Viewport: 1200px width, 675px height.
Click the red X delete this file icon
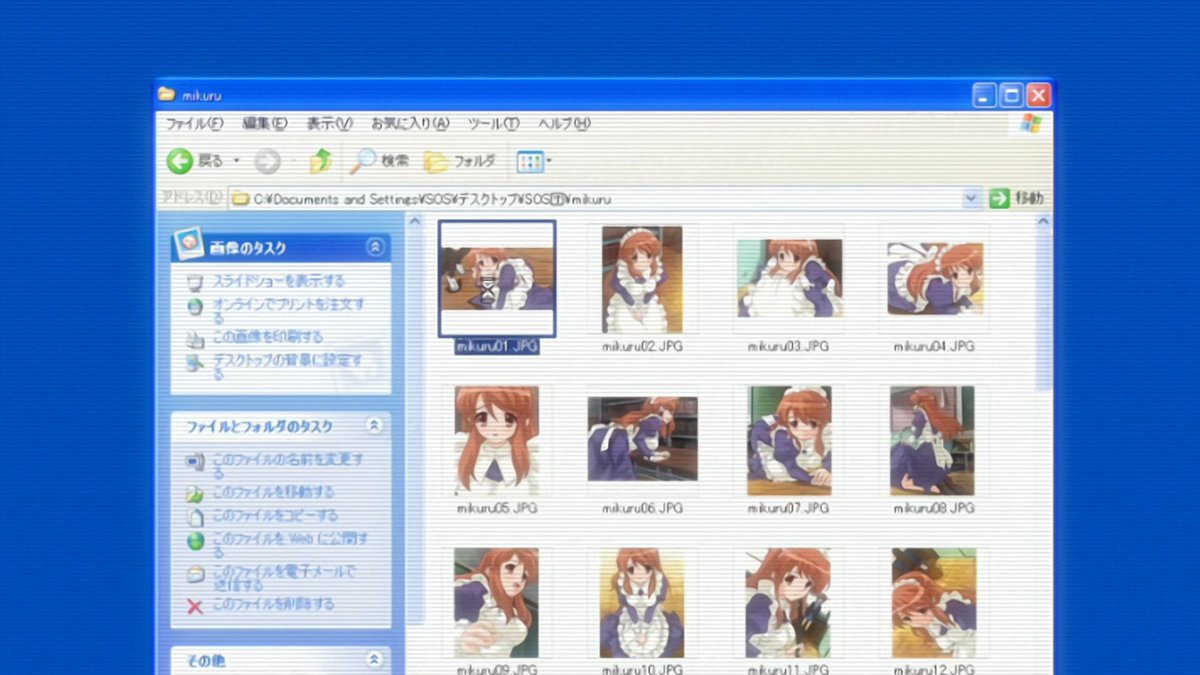(x=196, y=606)
